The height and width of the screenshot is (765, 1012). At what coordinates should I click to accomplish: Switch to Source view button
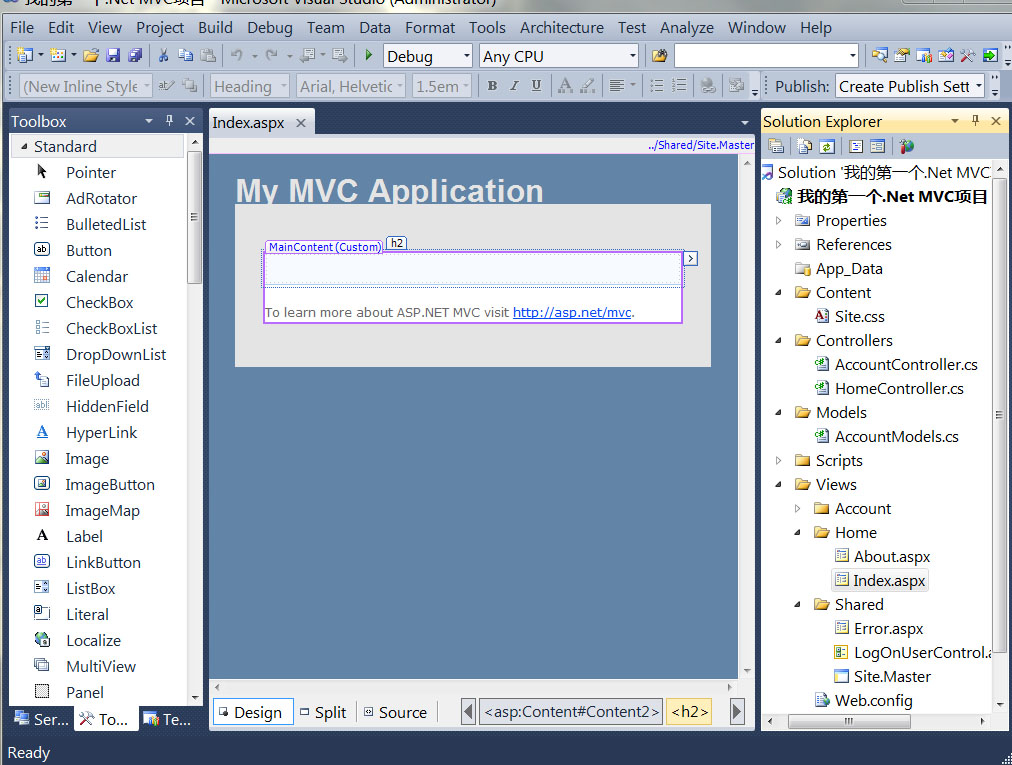[x=395, y=712]
